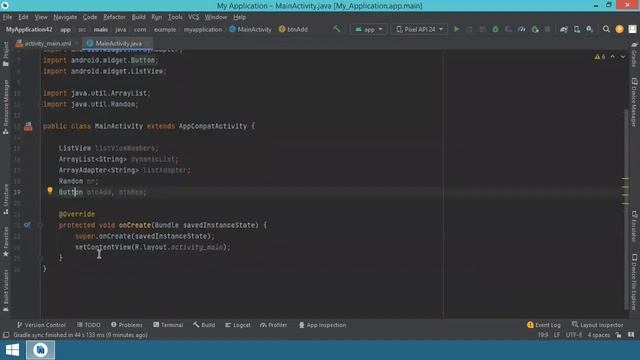Run the app with green play icon
Screen dimensions: 640x360
pos(457,29)
